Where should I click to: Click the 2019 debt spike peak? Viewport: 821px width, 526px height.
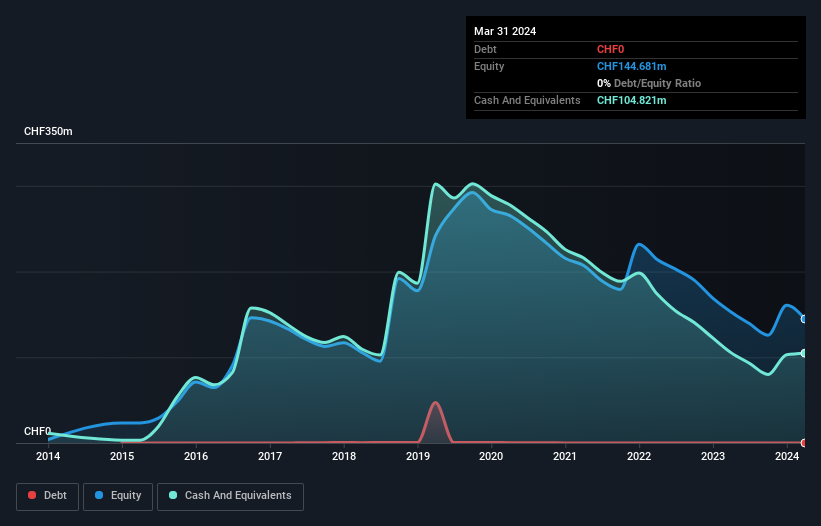[x=435, y=402]
